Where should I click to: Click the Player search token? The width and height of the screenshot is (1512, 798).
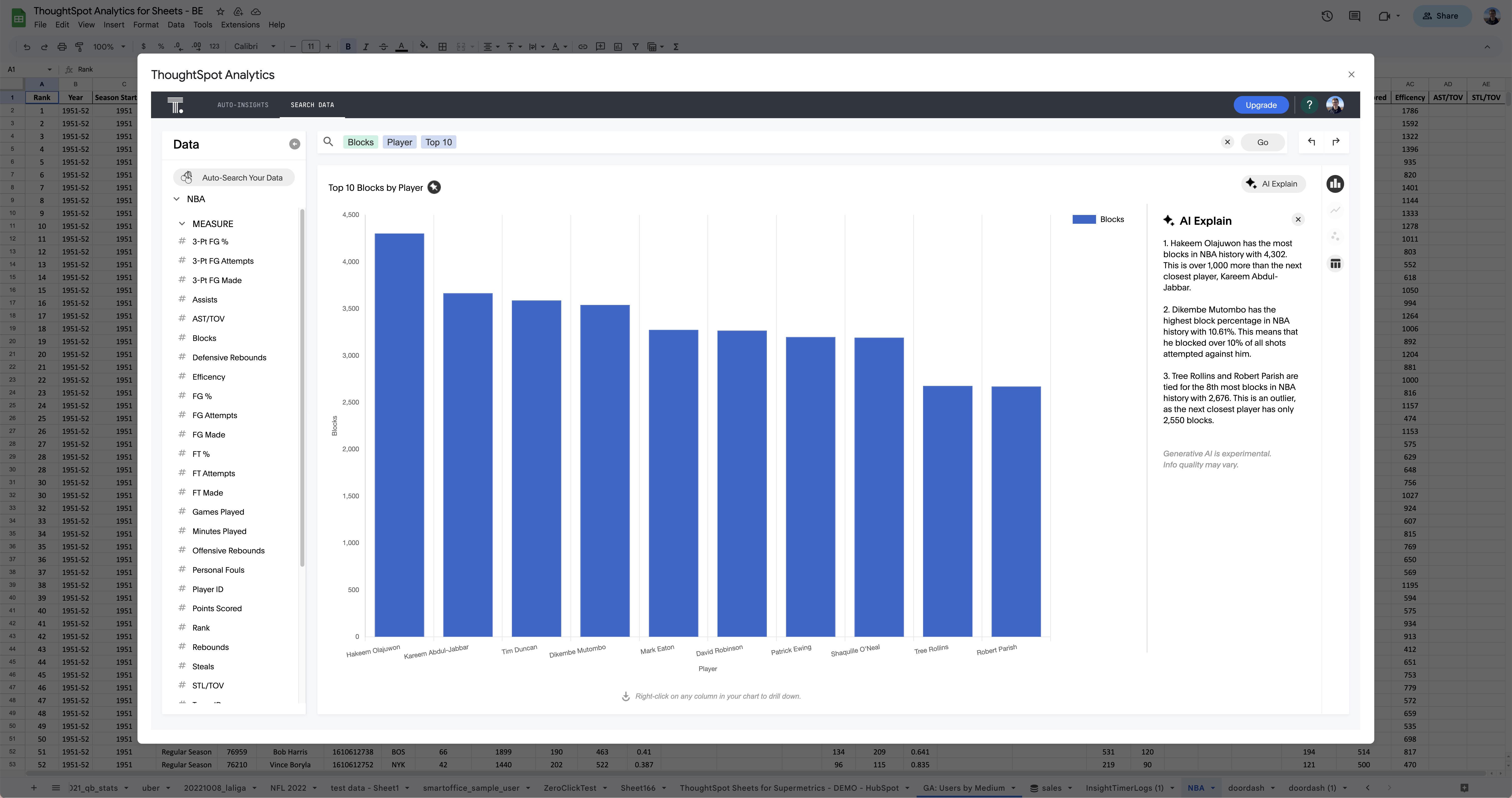click(x=400, y=142)
